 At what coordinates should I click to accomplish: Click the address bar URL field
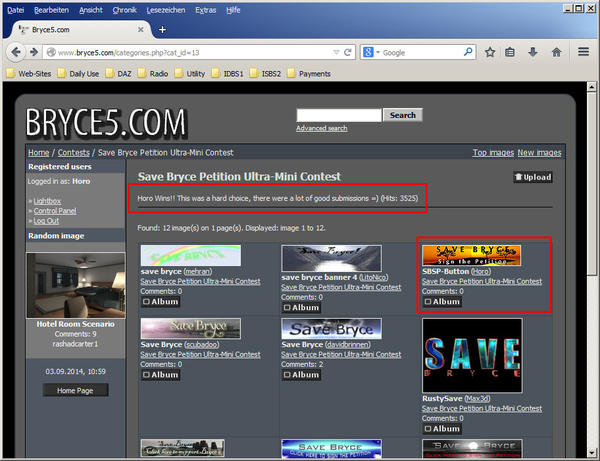[x=193, y=52]
